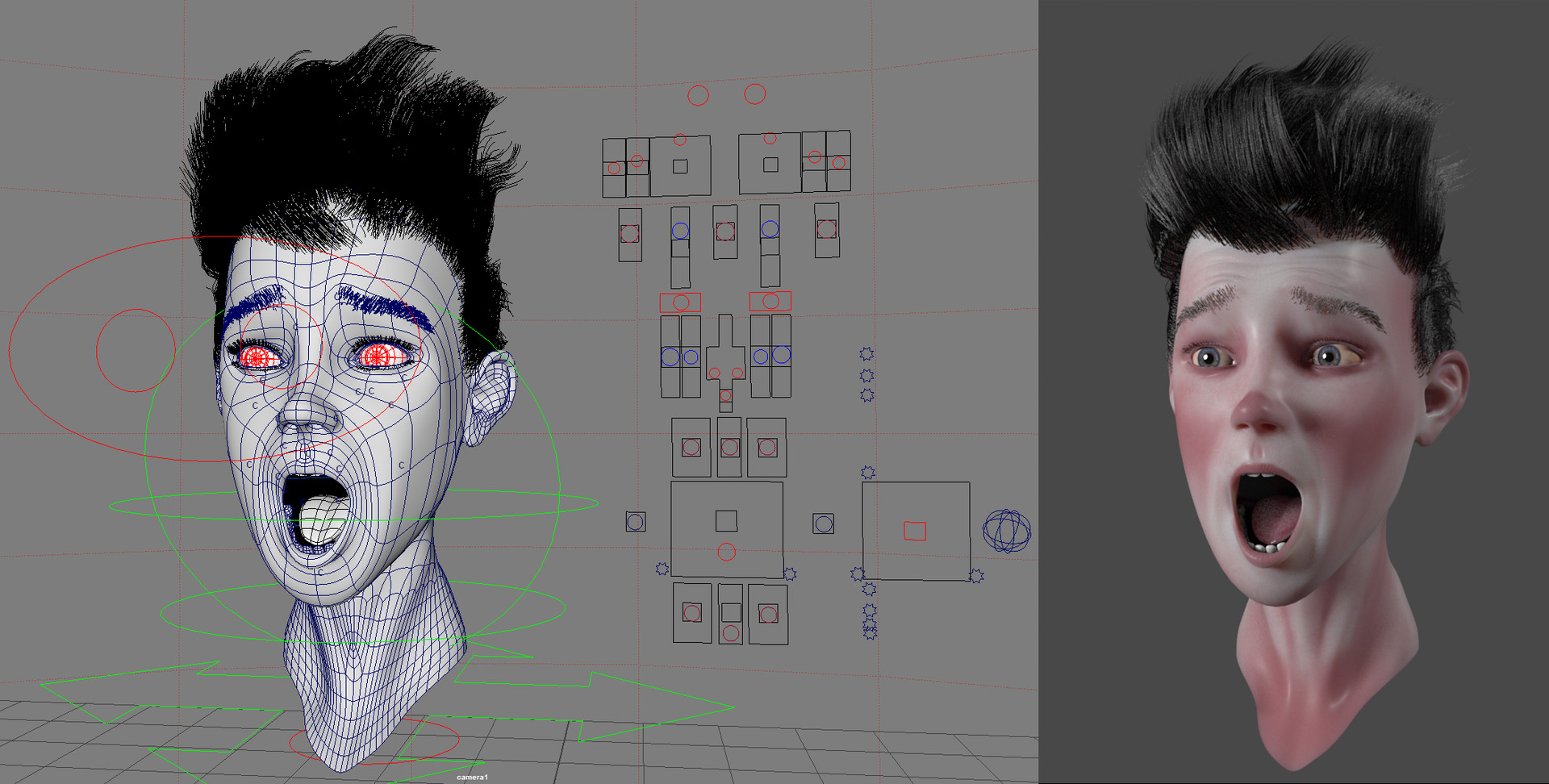Select outer blue circle of right eye slider pair
The height and width of the screenshot is (784, 1549).
pyautogui.click(x=781, y=355)
